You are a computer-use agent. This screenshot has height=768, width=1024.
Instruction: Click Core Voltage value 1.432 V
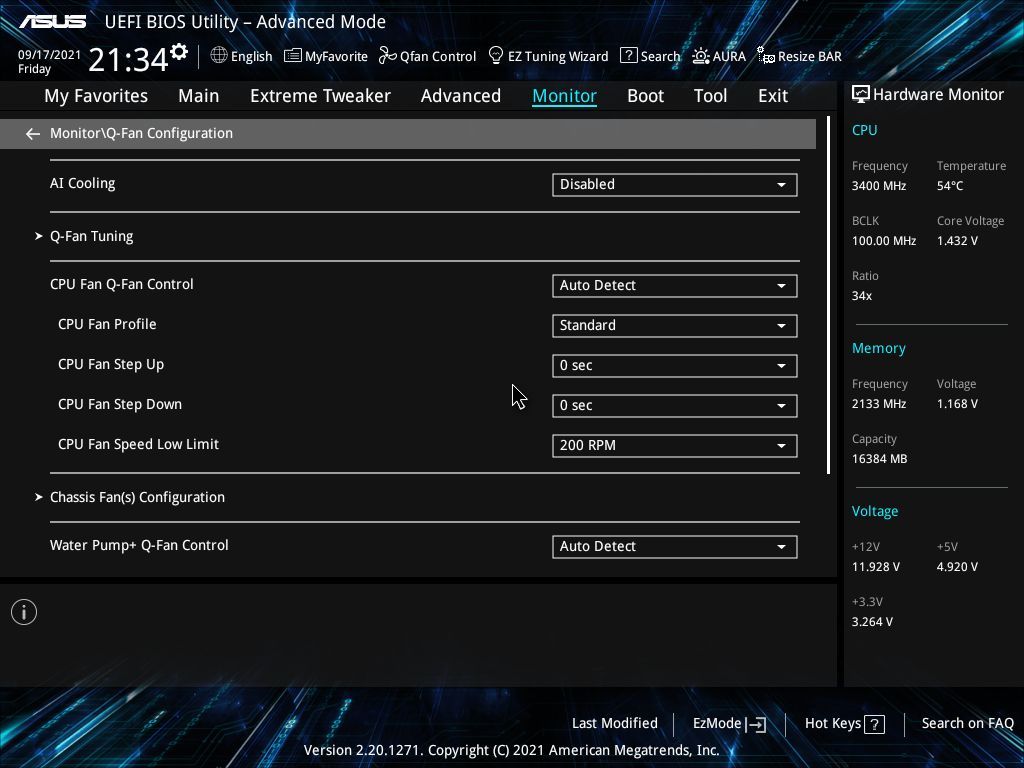(957, 241)
